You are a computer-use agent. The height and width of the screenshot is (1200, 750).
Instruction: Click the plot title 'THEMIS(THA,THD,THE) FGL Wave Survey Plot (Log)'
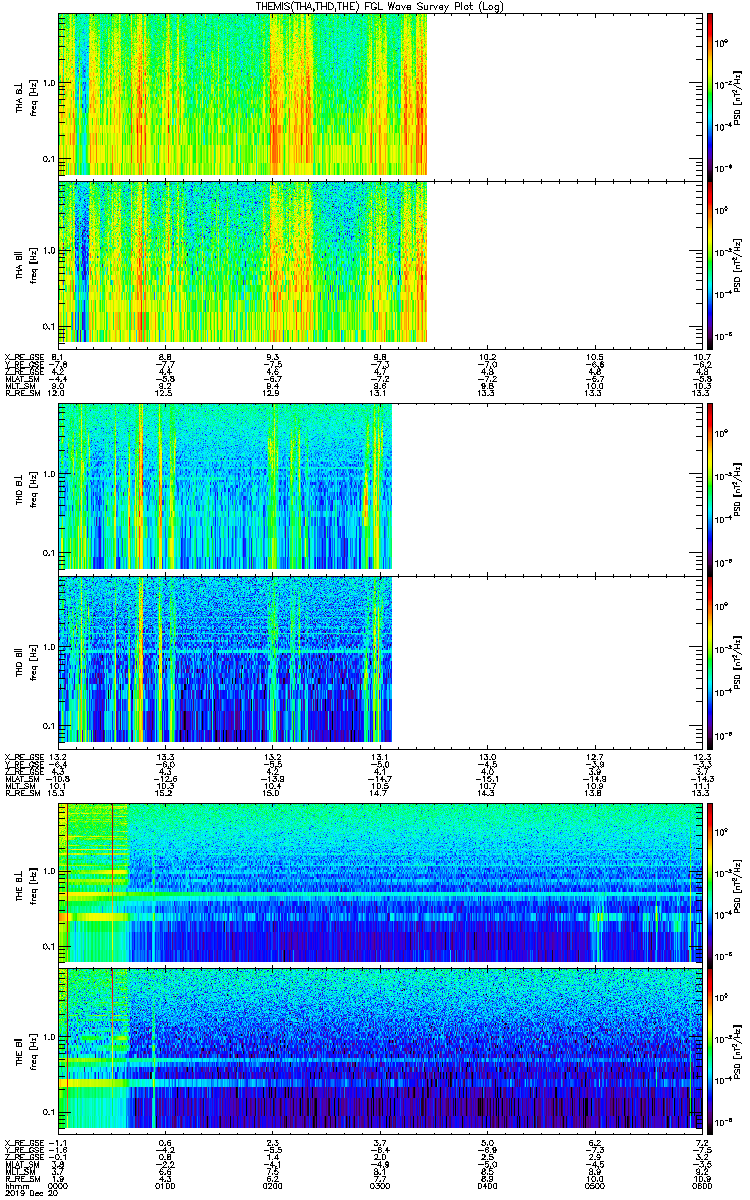click(378, 6)
